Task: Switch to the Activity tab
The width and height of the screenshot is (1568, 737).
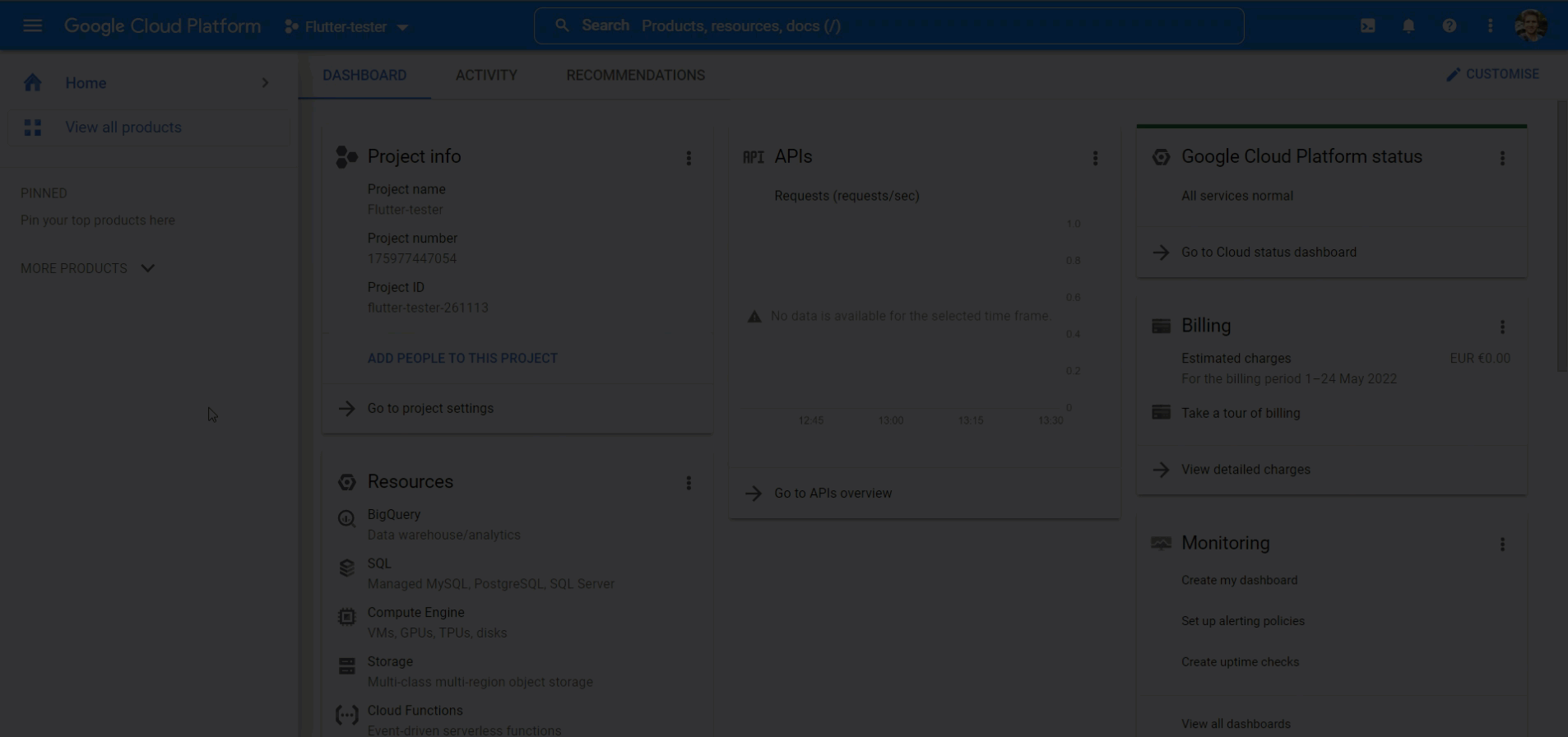Action: pos(486,75)
